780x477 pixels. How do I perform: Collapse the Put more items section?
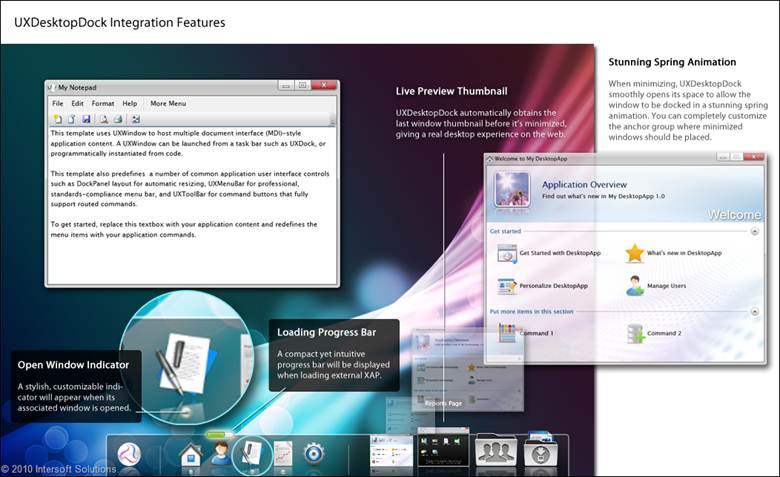(754, 312)
